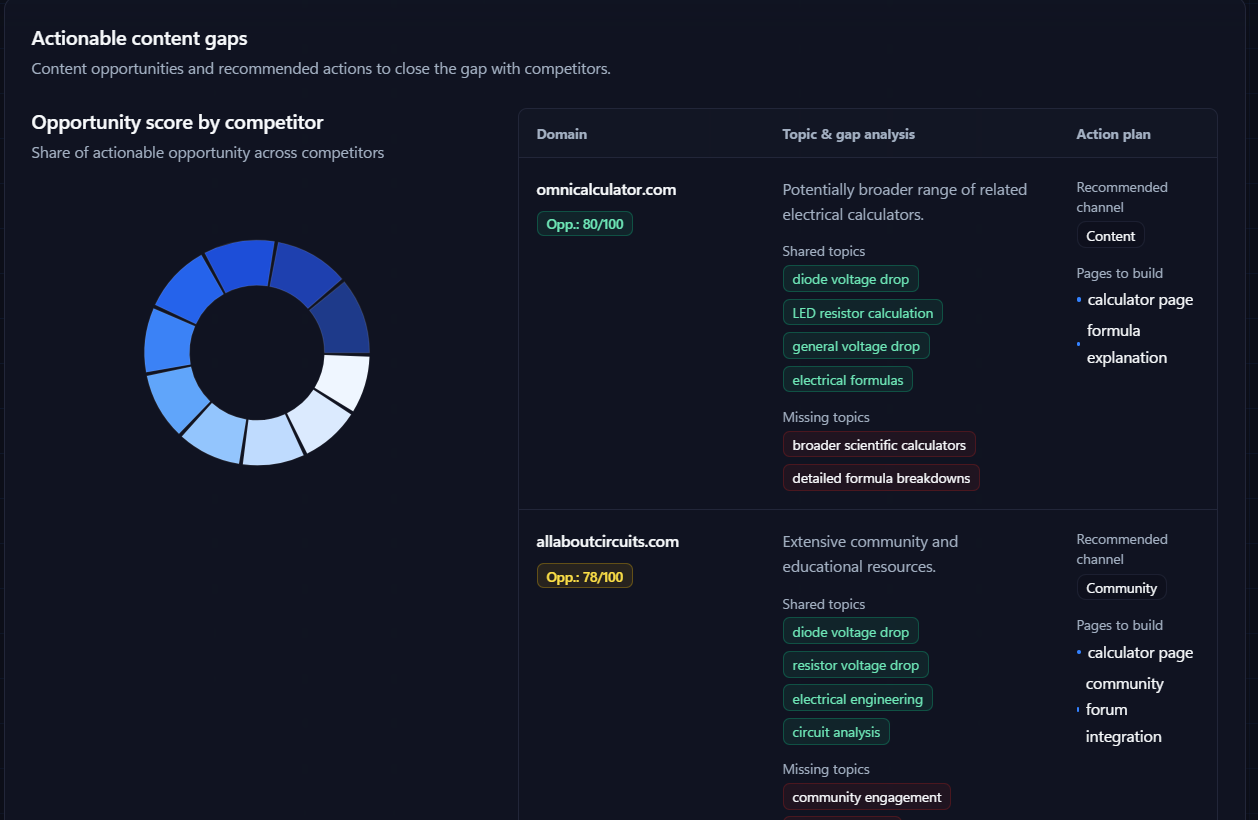Click the detailed formula breakdowns tag
This screenshot has height=820, width=1258.
point(881,478)
